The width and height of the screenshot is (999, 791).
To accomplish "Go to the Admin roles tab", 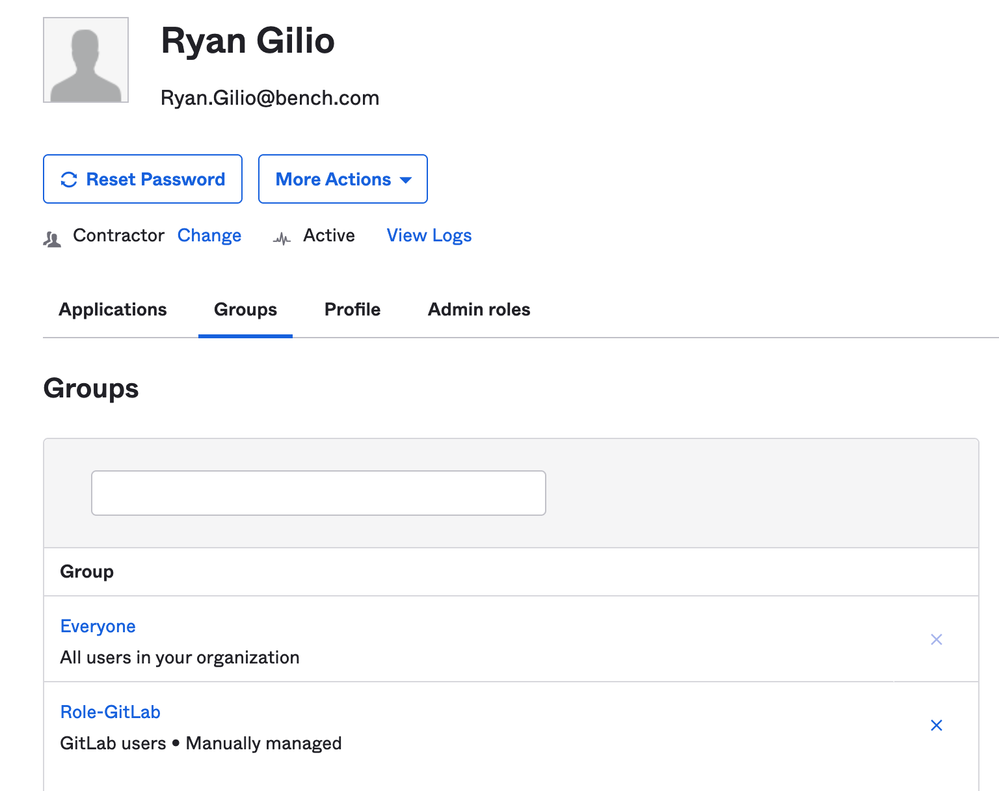I will (479, 310).
